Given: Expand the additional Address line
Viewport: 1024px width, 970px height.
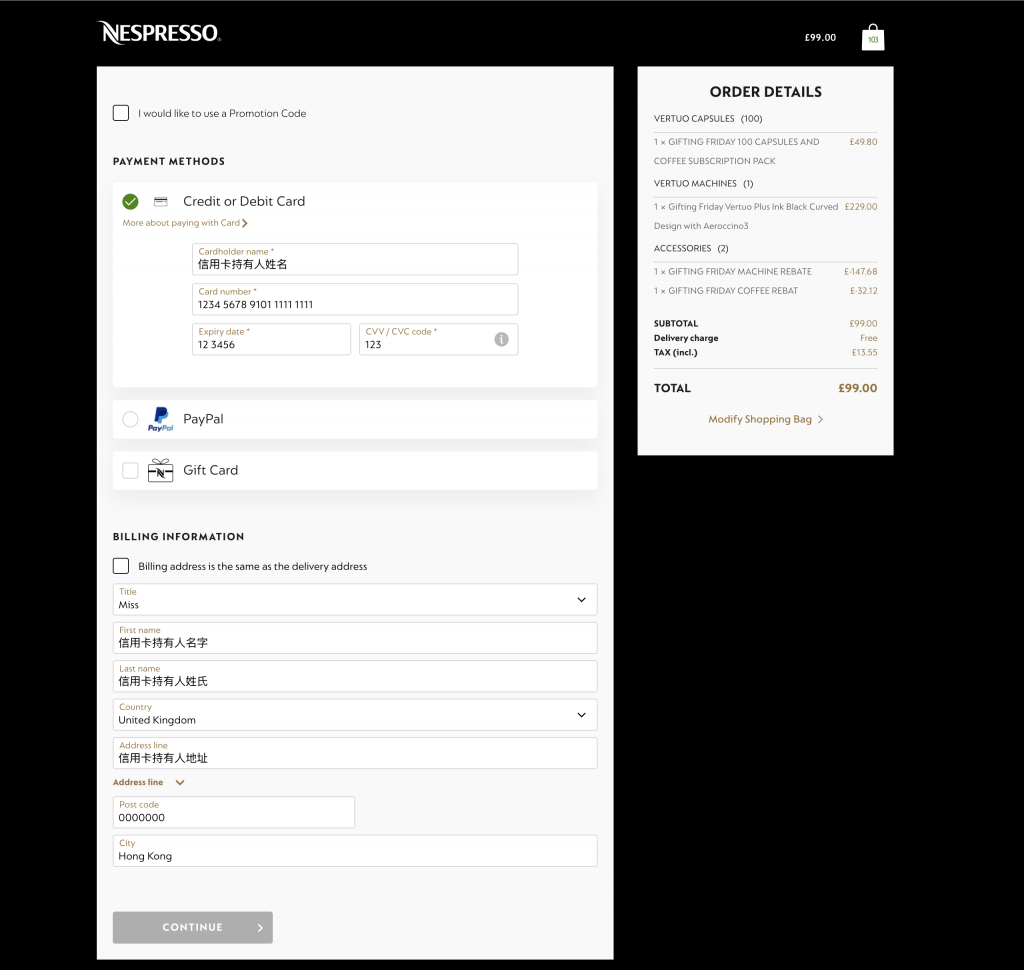Looking at the screenshot, I should pyautogui.click(x=148, y=782).
